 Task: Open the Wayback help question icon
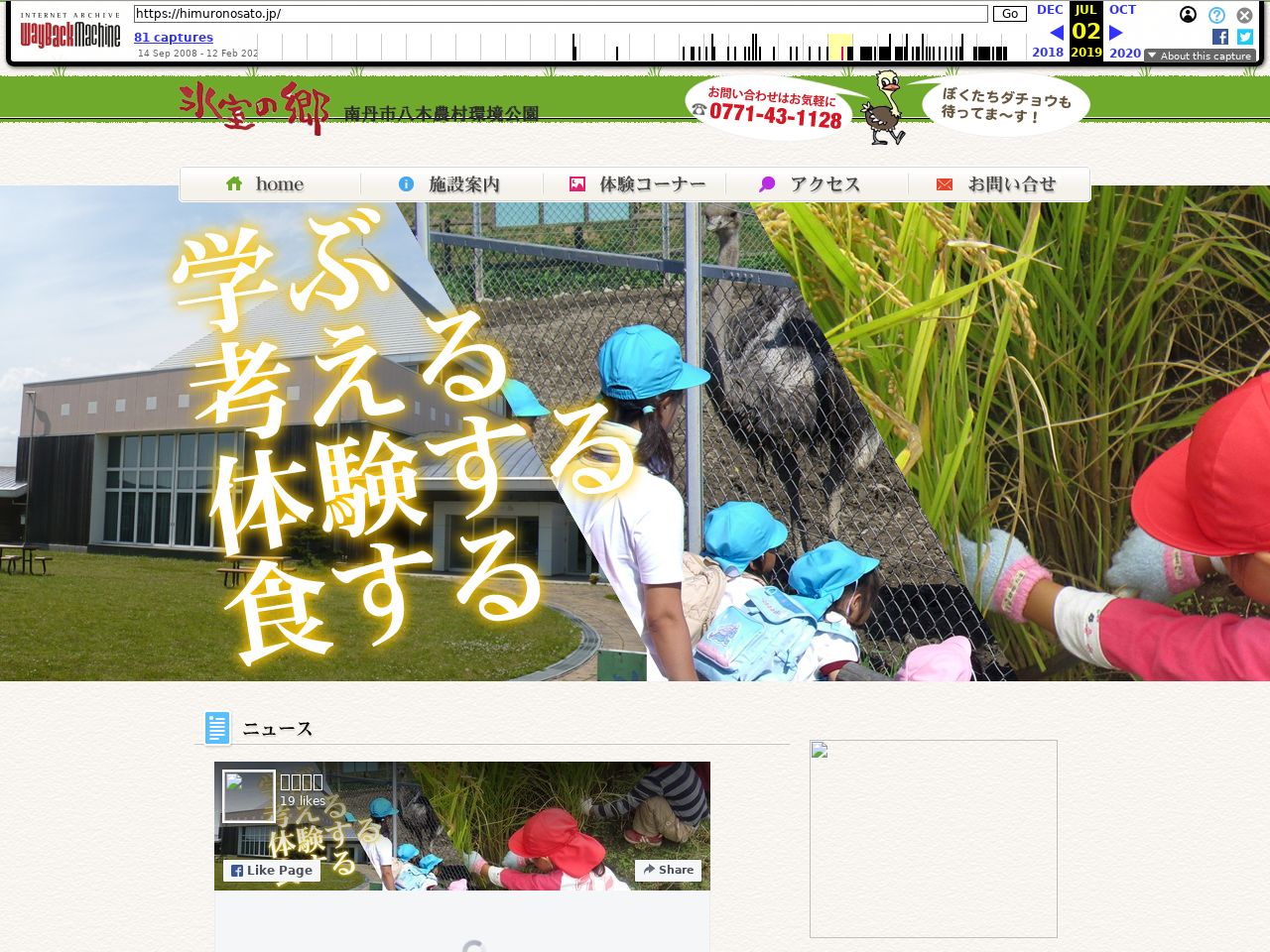pyautogui.click(x=1216, y=15)
